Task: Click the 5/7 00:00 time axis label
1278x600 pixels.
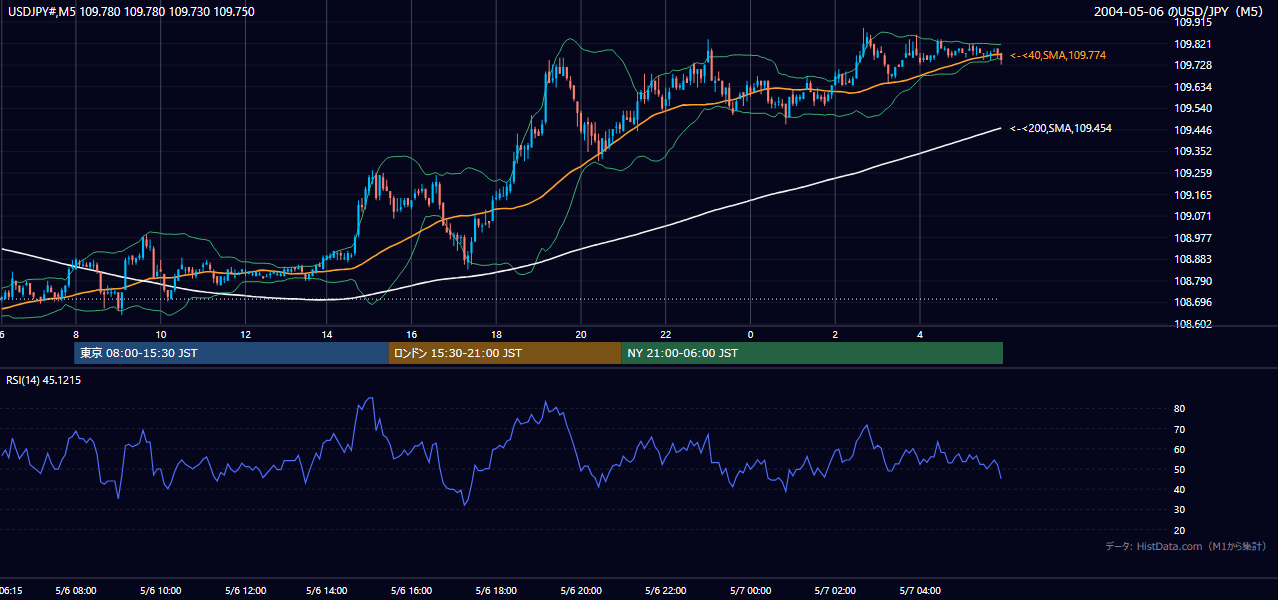Action: pyautogui.click(x=751, y=591)
